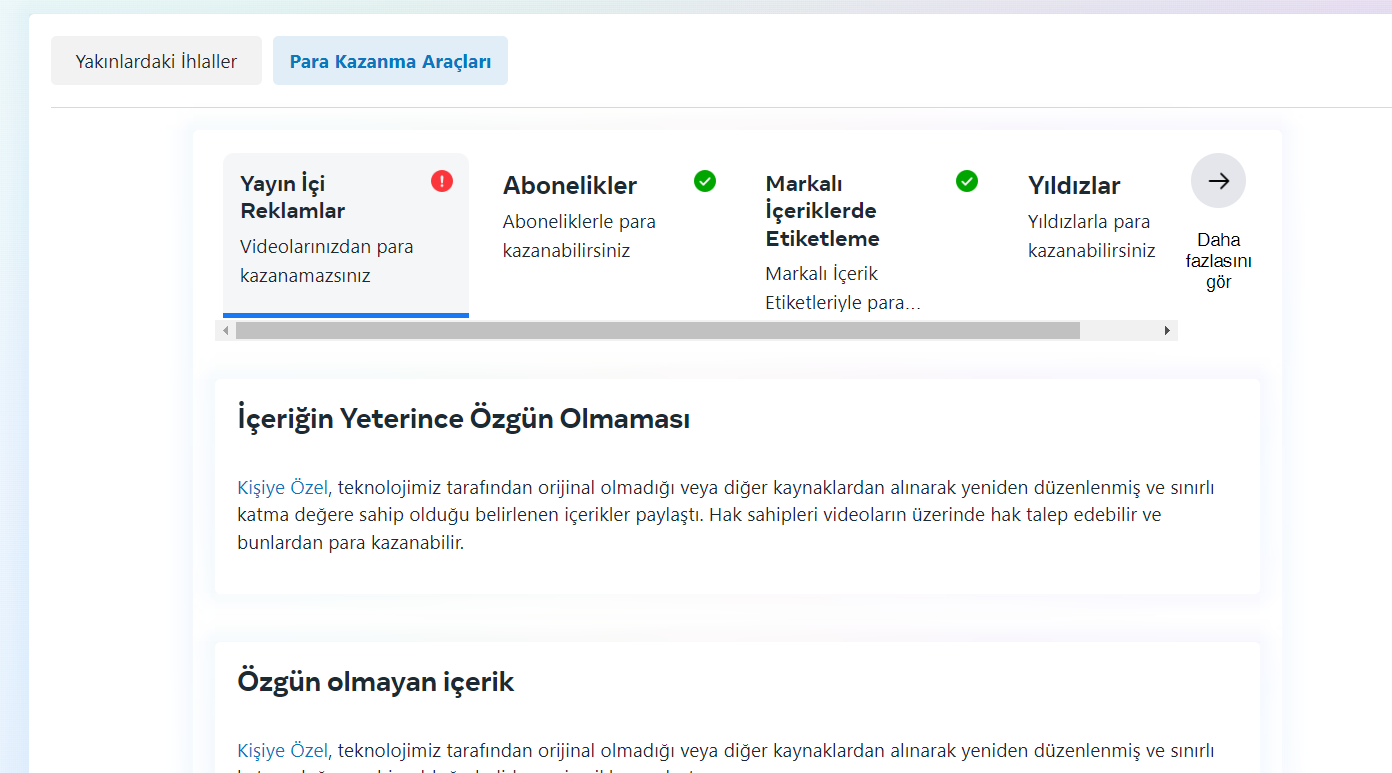Click the text Yıldızlarla para kazanabilirsiniz
The height and width of the screenshot is (773, 1392).
point(1092,236)
